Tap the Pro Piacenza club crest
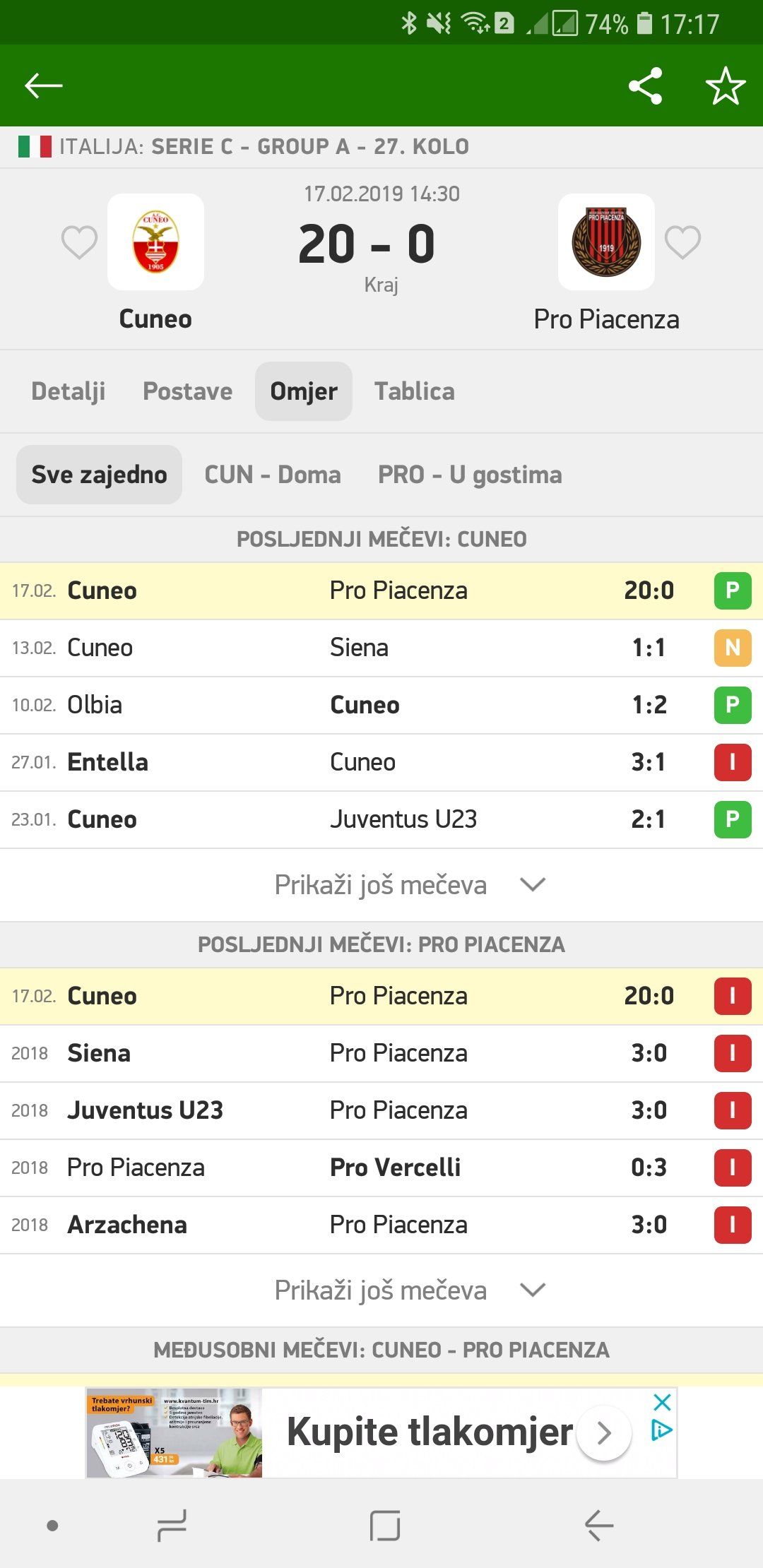This screenshot has height=1568, width=763. [606, 242]
